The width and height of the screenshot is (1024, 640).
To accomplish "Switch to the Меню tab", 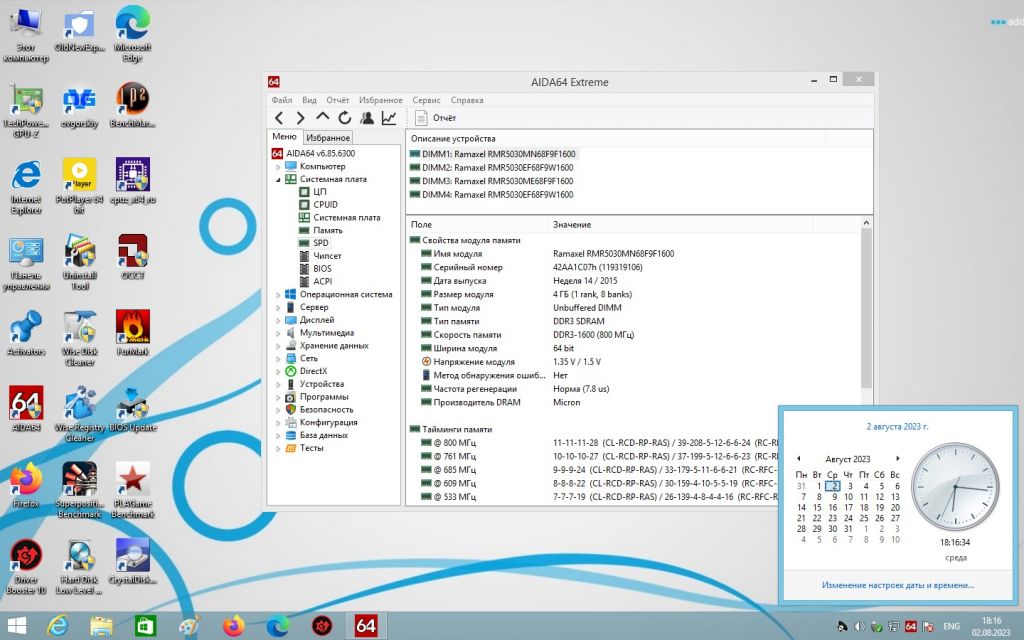I will [x=284, y=136].
